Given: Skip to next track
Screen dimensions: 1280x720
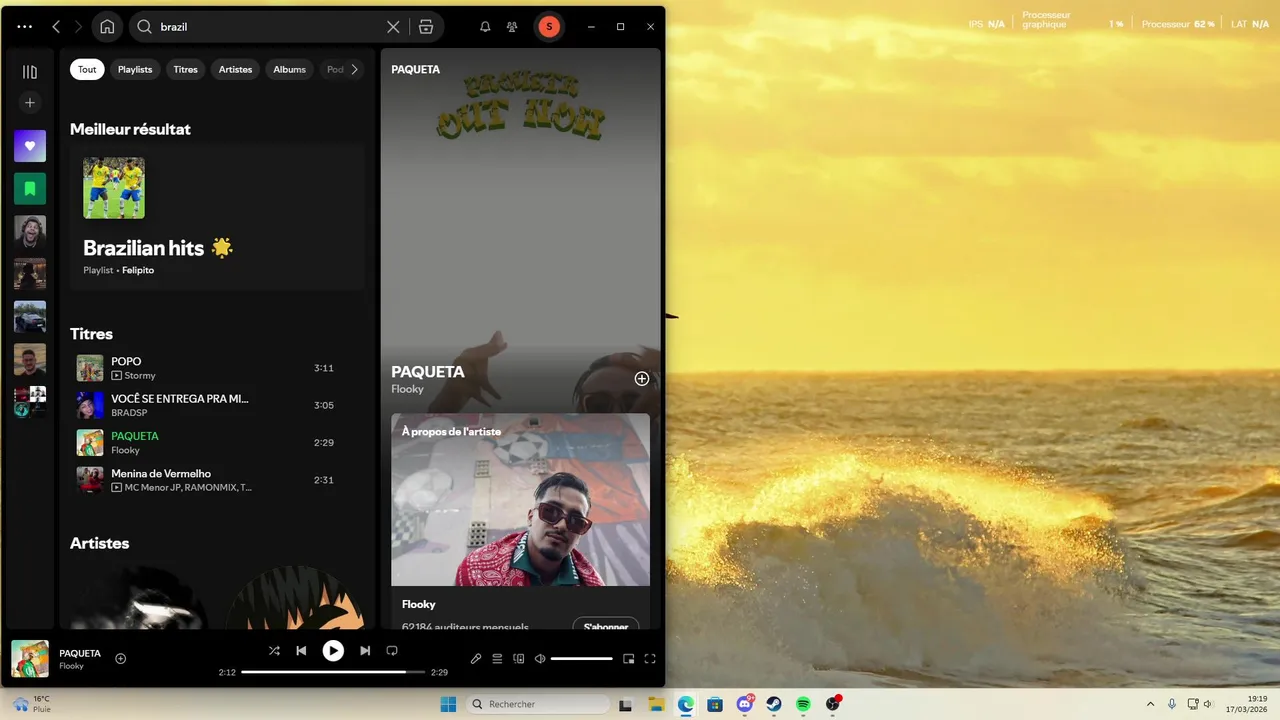Looking at the screenshot, I should (365, 650).
